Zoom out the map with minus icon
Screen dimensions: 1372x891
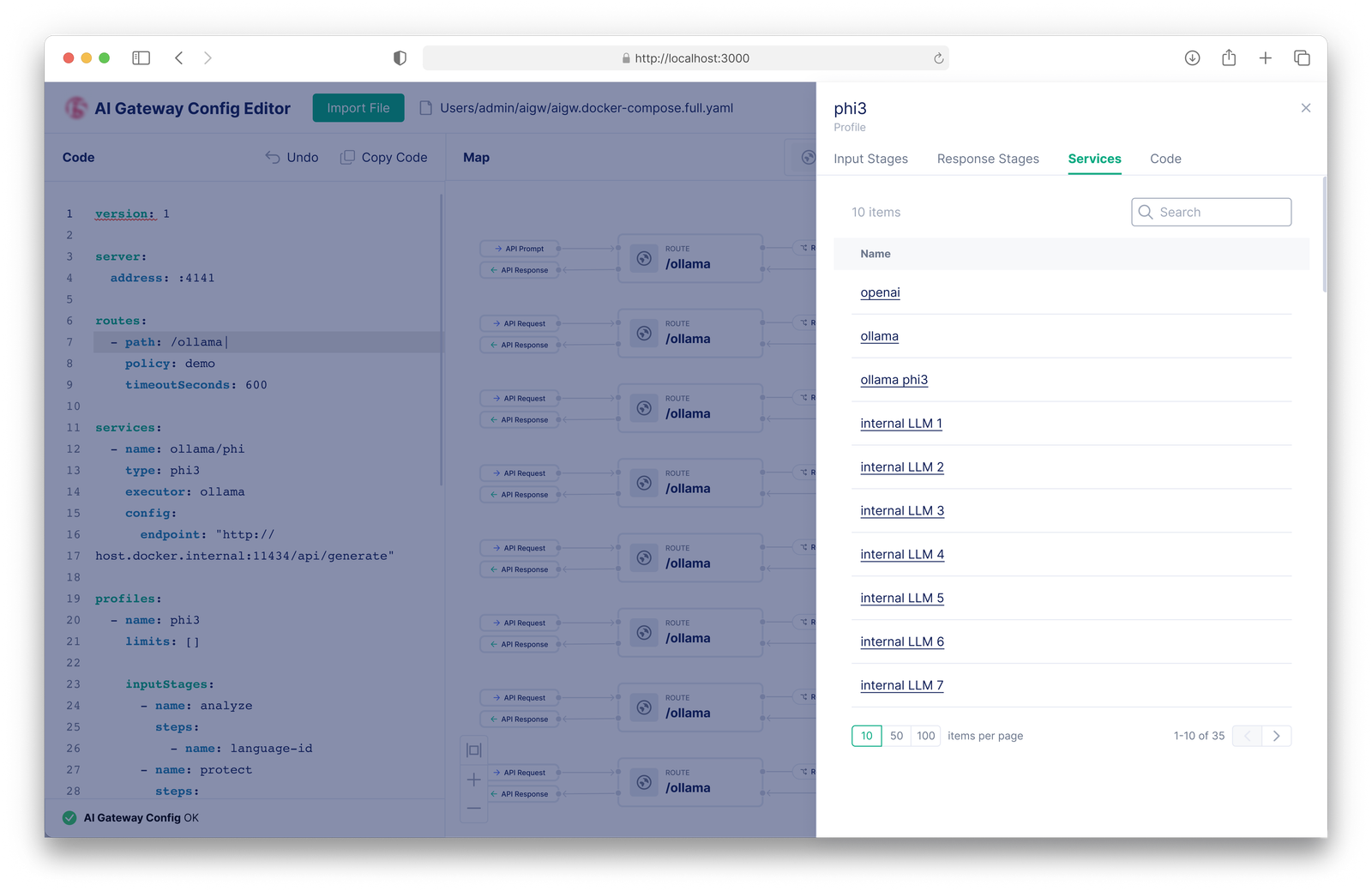click(x=473, y=808)
